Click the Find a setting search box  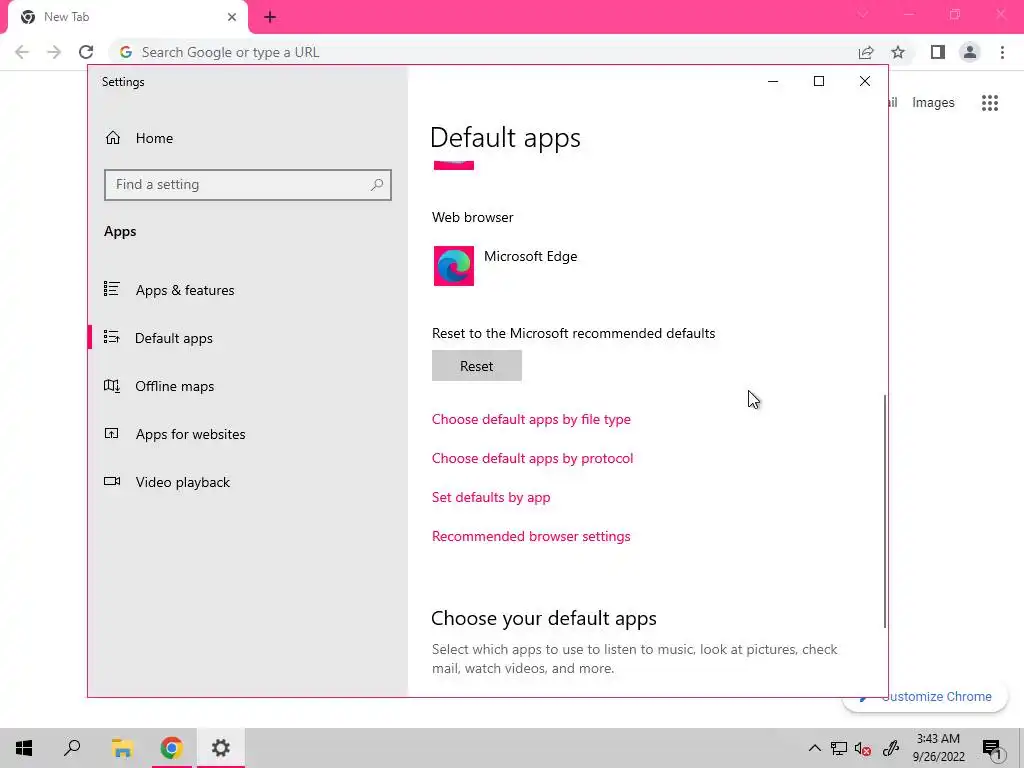point(248,185)
